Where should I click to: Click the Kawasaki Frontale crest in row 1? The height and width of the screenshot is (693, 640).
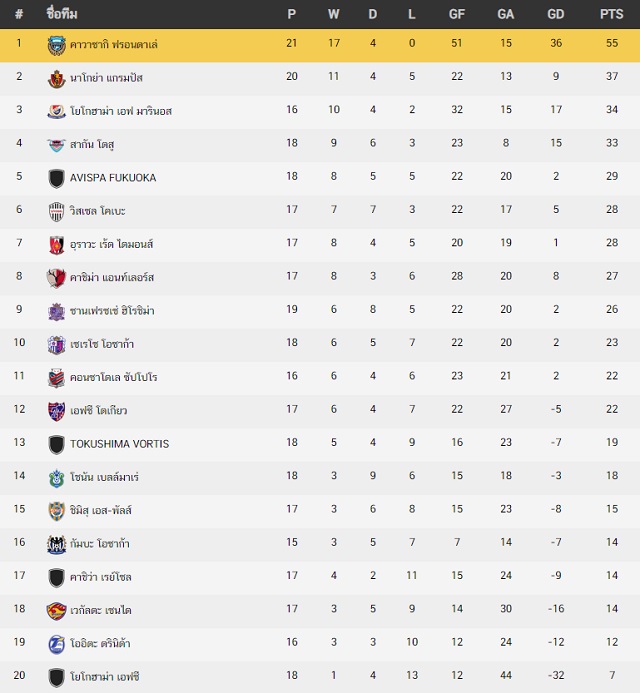coord(57,46)
